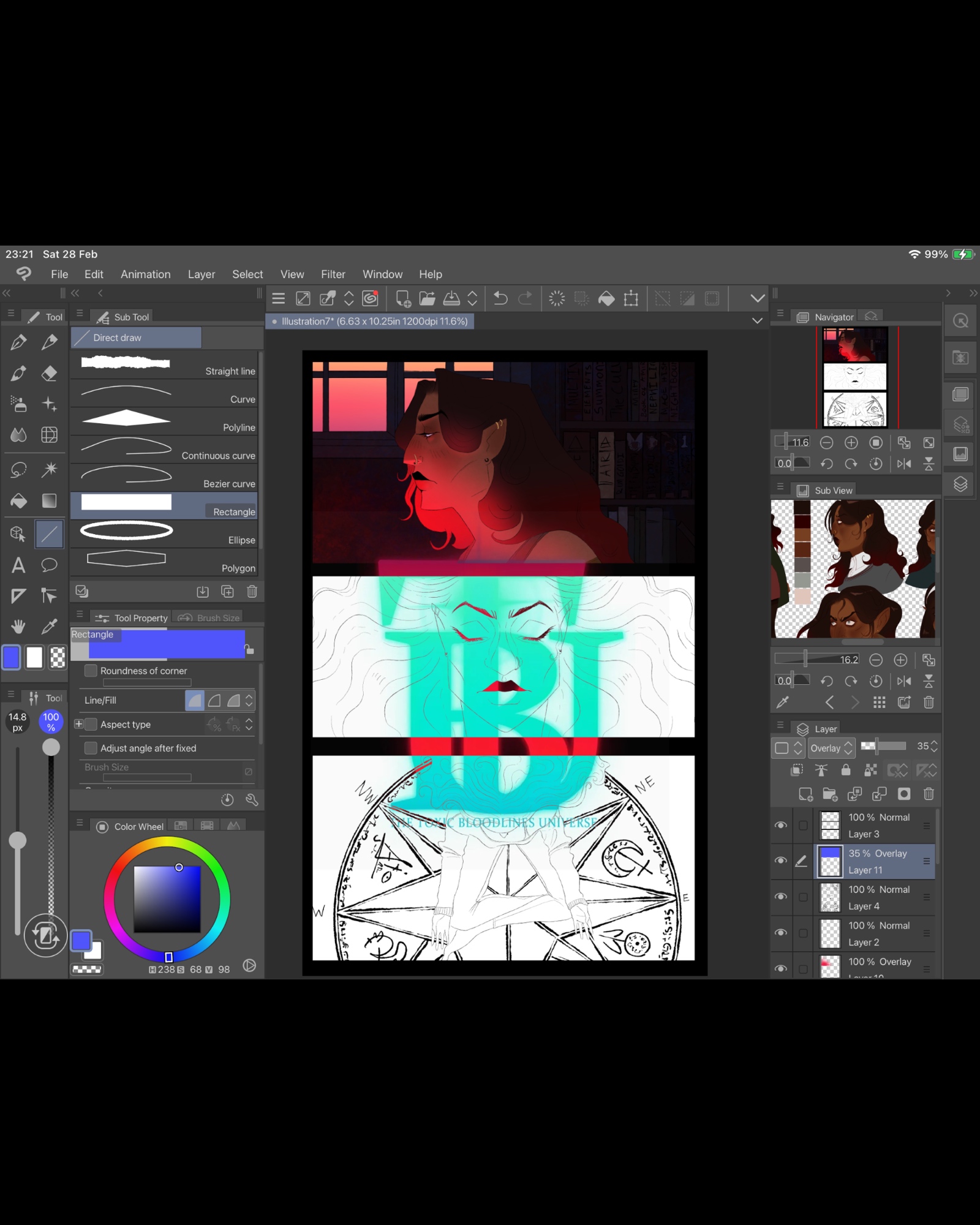Hide Layer 3 with its eye icon

pos(781,826)
